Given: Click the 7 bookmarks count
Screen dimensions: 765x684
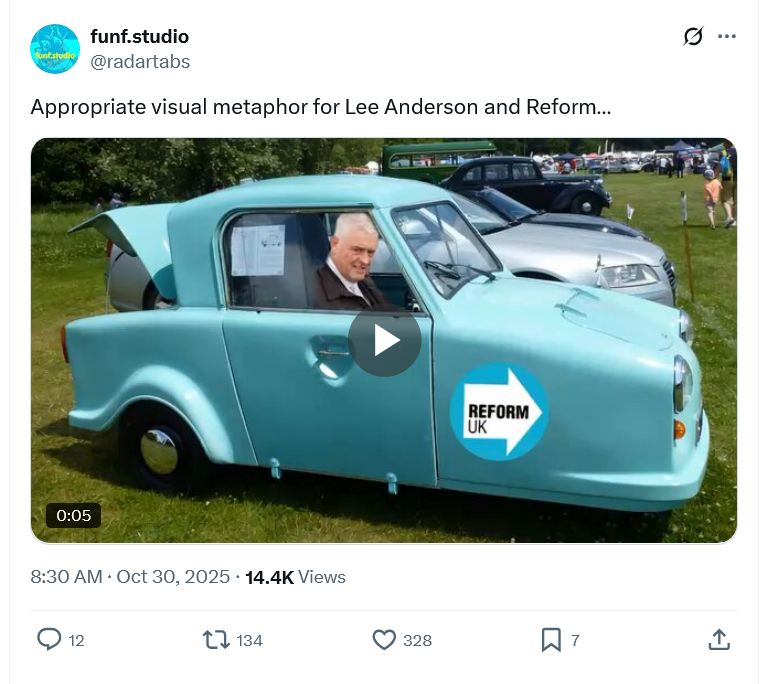Looking at the screenshot, I should point(575,640).
